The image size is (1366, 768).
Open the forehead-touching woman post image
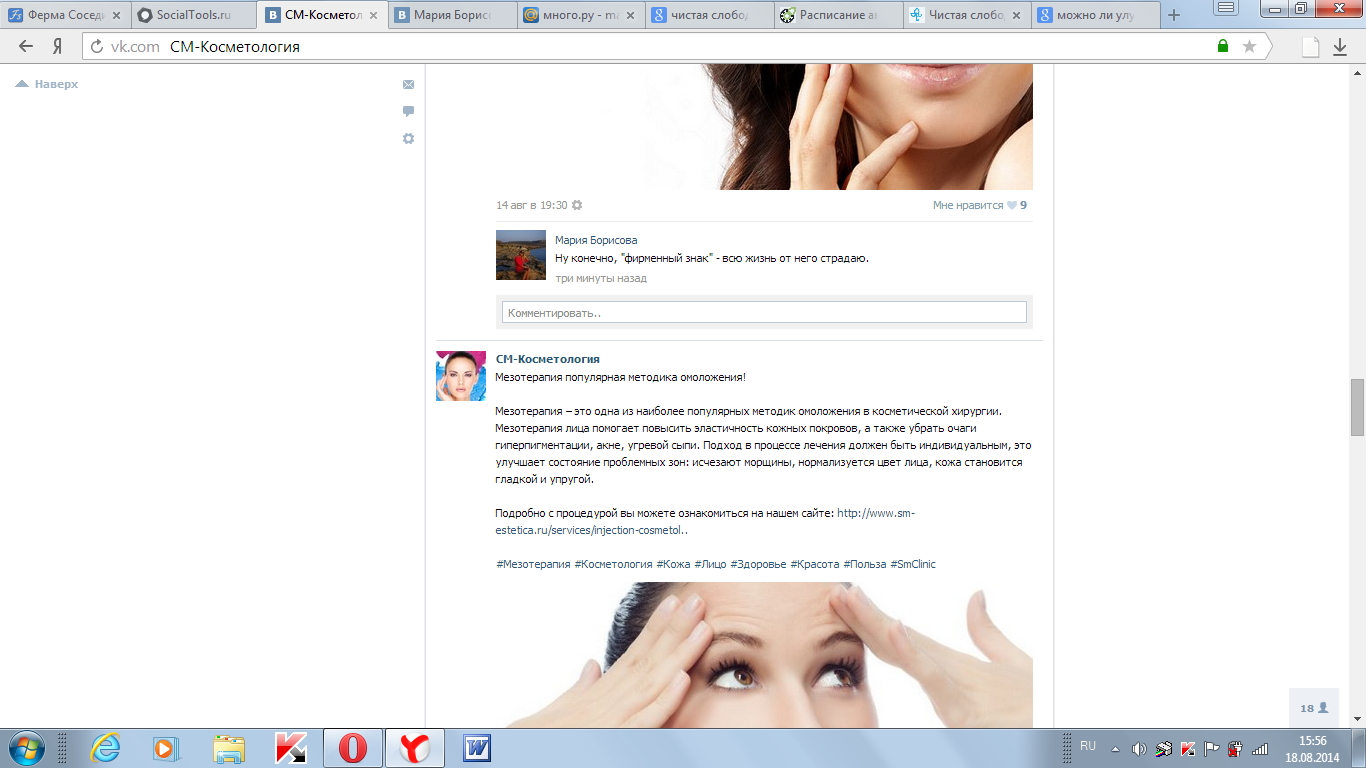[x=765, y=654]
